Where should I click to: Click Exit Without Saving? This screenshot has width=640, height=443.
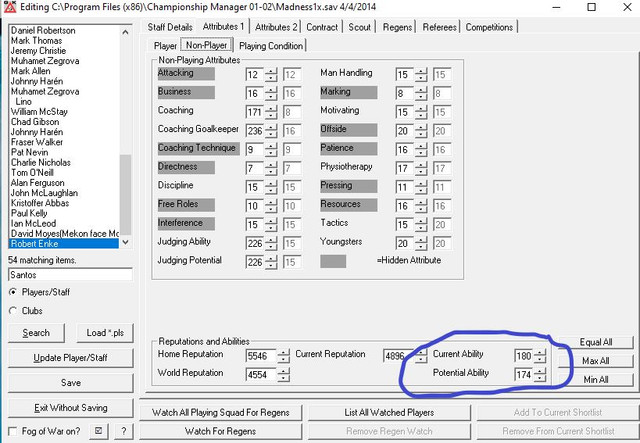coord(71,408)
